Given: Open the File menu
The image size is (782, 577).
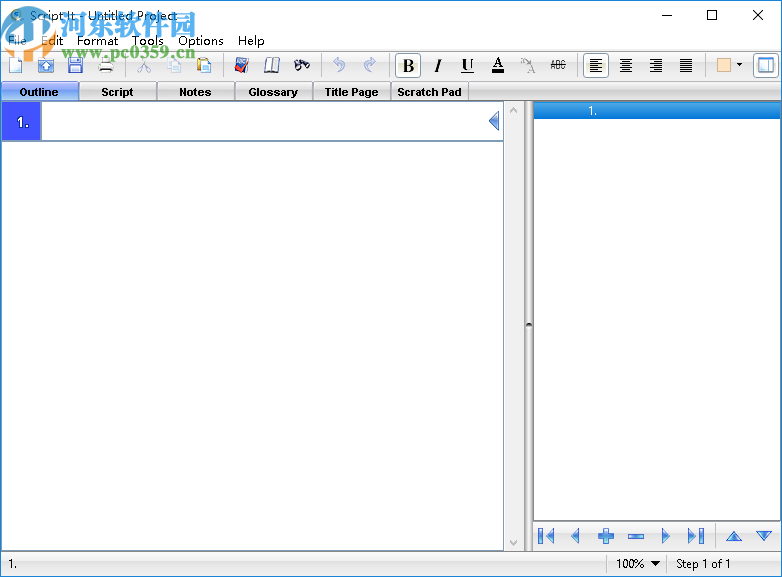Looking at the screenshot, I should pyautogui.click(x=17, y=41).
